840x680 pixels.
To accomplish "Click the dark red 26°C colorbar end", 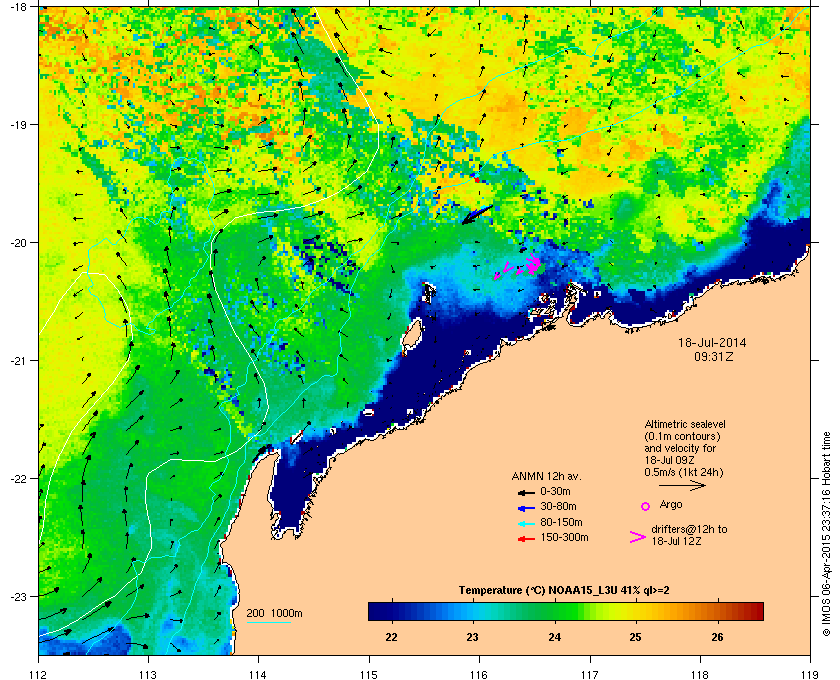I will 755,611.
